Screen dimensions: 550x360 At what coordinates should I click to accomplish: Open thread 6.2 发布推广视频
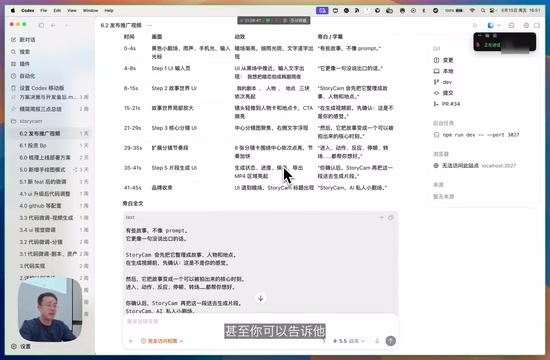49,133
